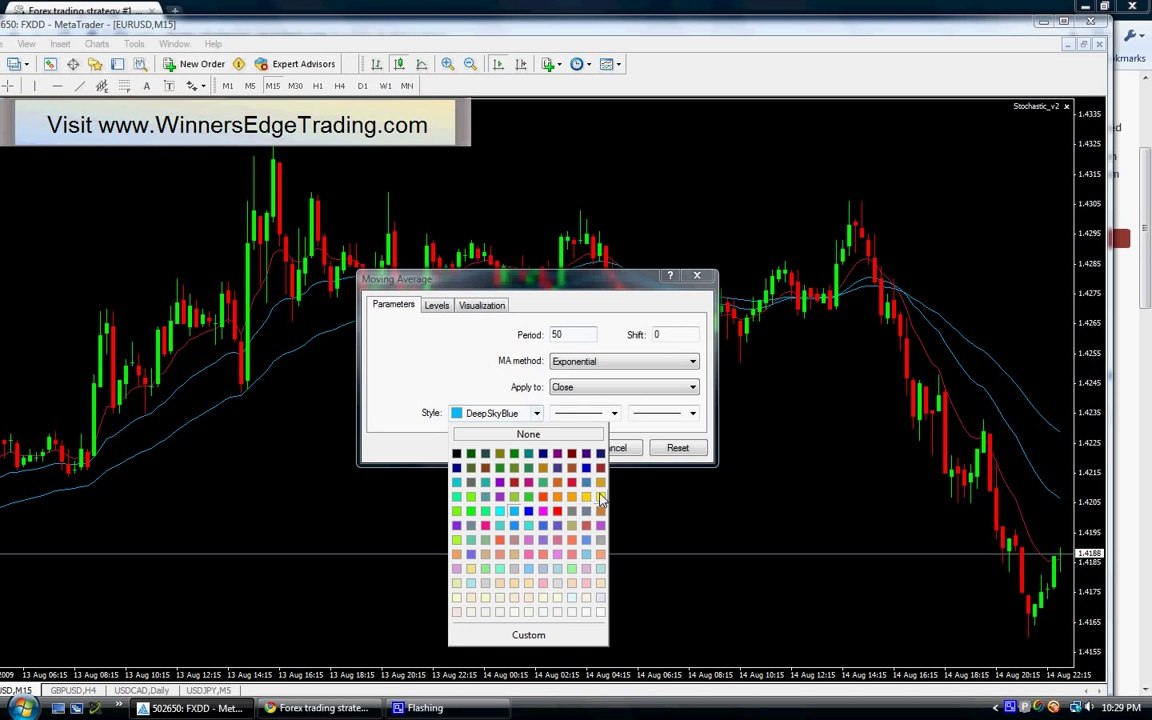Toggle the M15 timeframe button
The height and width of the screenshot is (720, 1152).
pos(273,86)
